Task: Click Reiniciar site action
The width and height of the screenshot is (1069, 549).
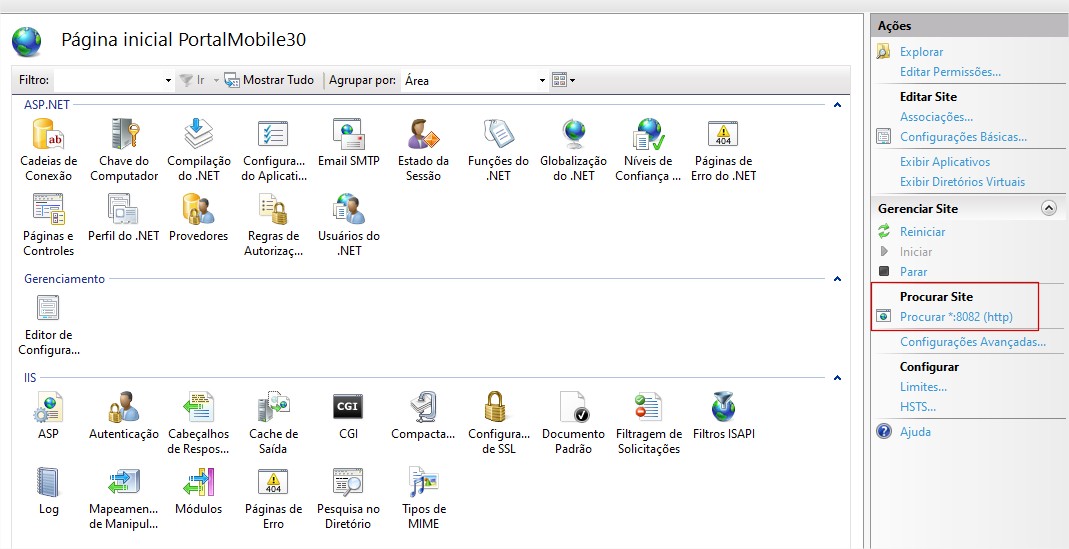Action: pyautogui.click(x=922, y=232)
